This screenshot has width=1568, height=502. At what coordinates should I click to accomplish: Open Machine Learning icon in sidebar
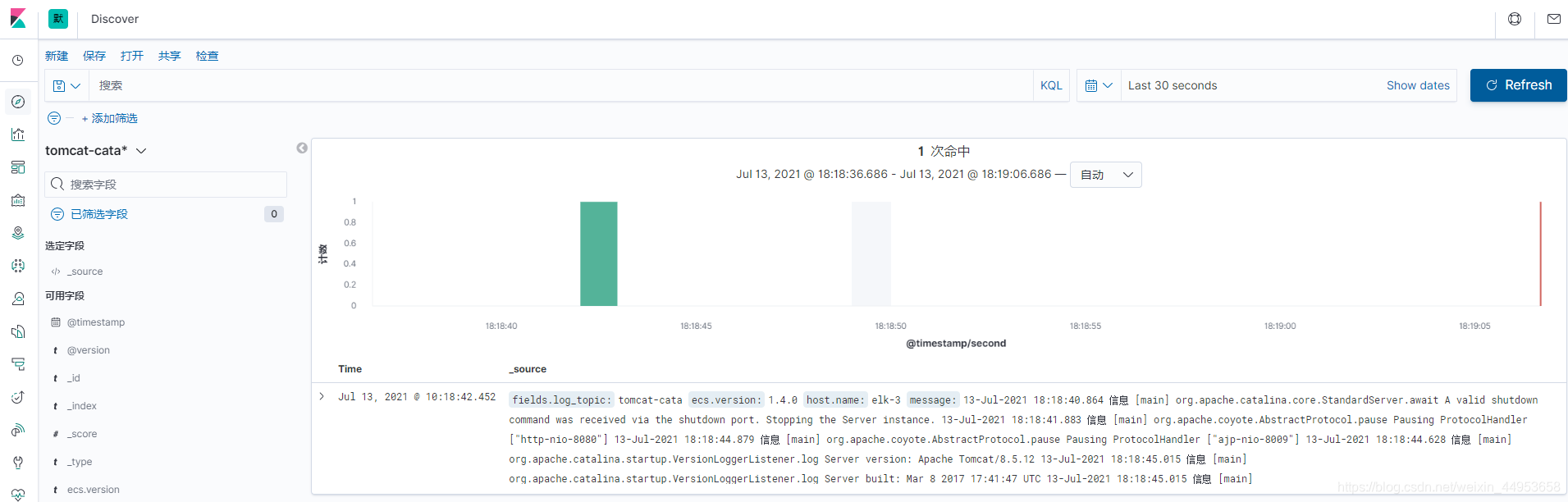(x=18, y=266)
